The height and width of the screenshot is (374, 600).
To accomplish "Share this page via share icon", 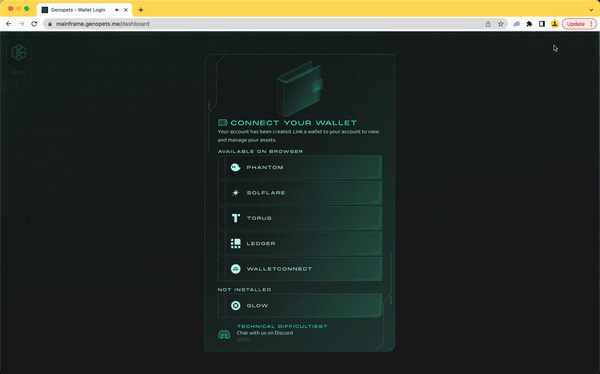I will point(488,24).
